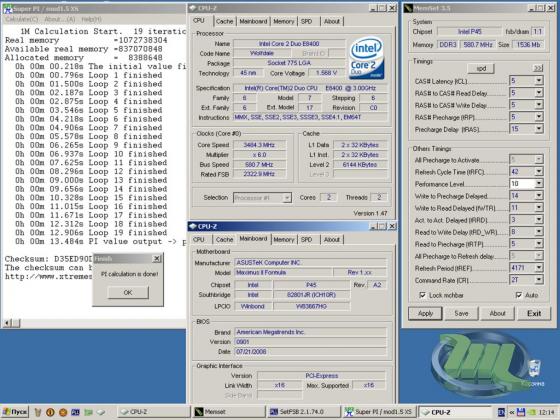Click the Start (Пуск) button
This screenshot has height=420, width=560.
point(15,412)
